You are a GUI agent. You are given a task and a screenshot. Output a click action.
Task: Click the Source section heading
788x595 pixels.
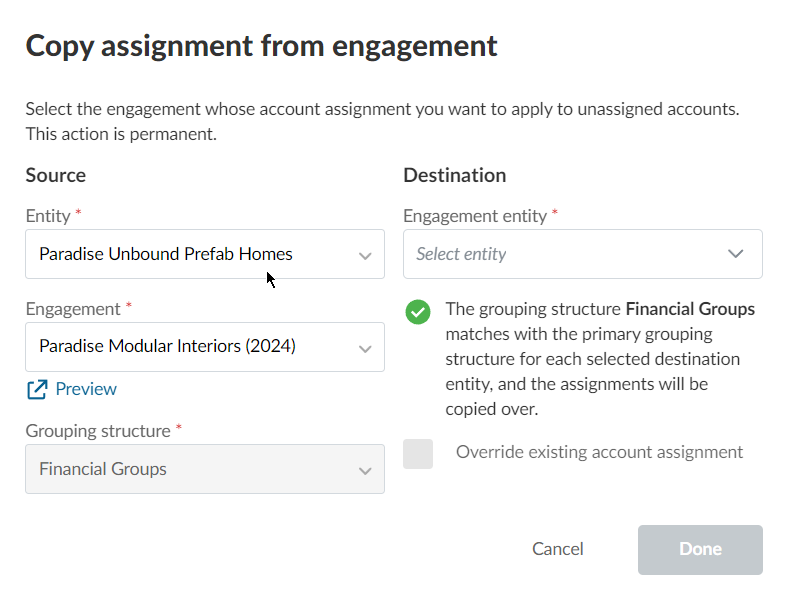coord(56,175)
